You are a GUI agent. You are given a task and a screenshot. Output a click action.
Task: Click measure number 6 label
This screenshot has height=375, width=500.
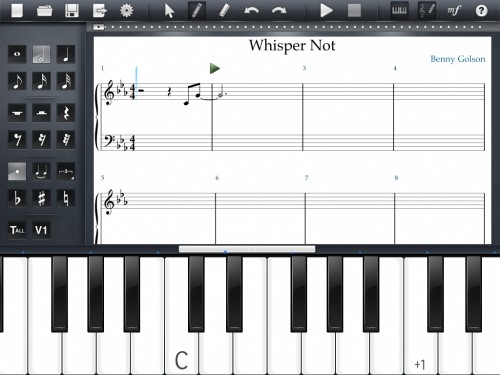click(x=217, y=178)
